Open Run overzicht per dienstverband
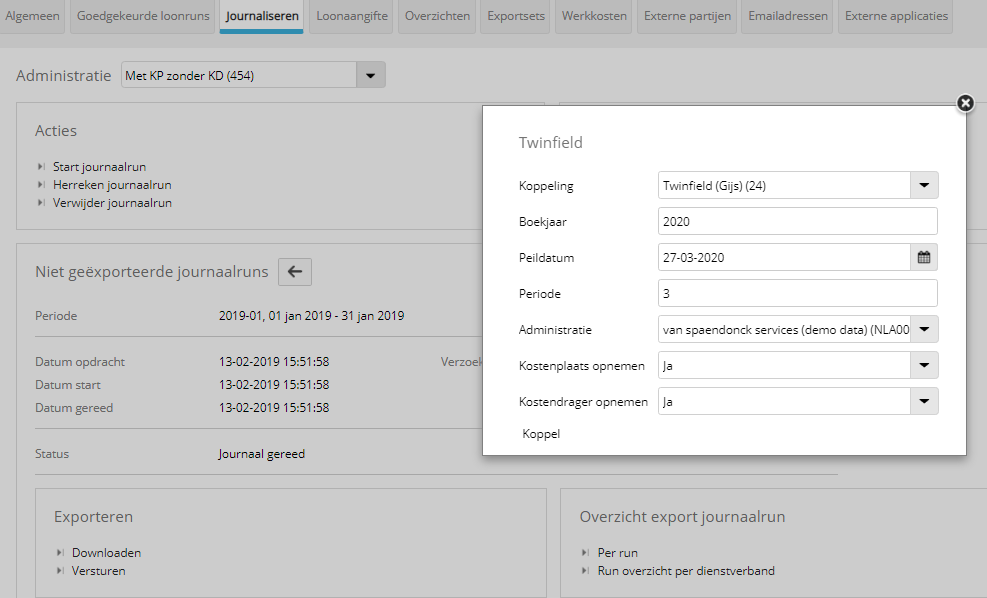Screen dimensions: 987x598 click(x=686, y=571)
